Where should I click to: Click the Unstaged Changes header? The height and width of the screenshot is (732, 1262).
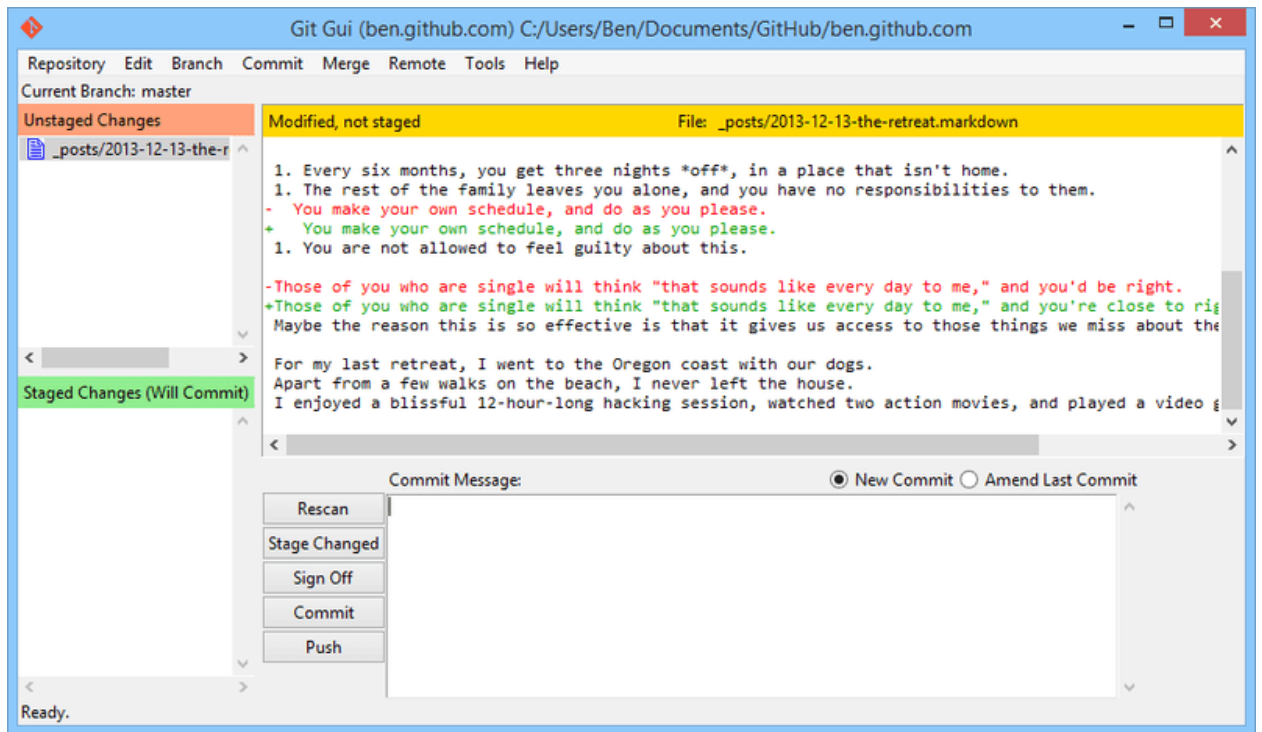tap(136, 120)
